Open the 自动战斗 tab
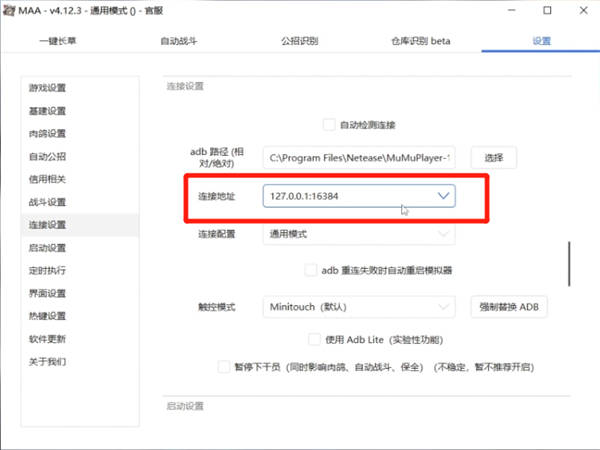The image size is (600, 450). 180,42
